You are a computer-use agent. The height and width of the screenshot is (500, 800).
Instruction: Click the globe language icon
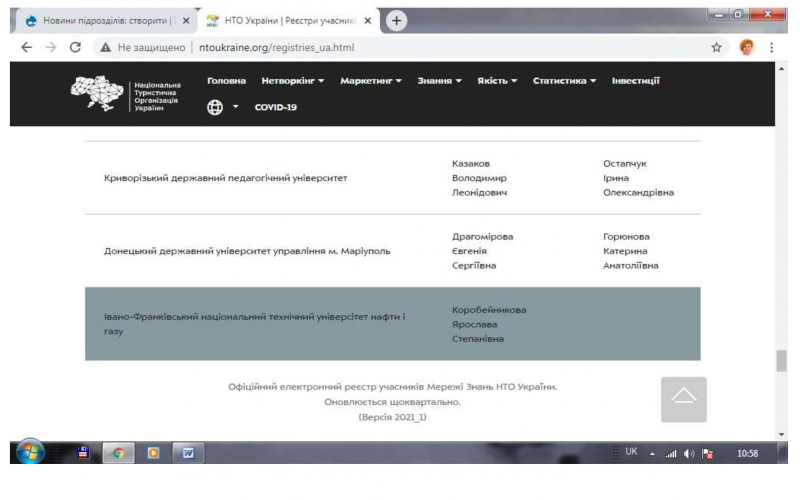[215, 107]
